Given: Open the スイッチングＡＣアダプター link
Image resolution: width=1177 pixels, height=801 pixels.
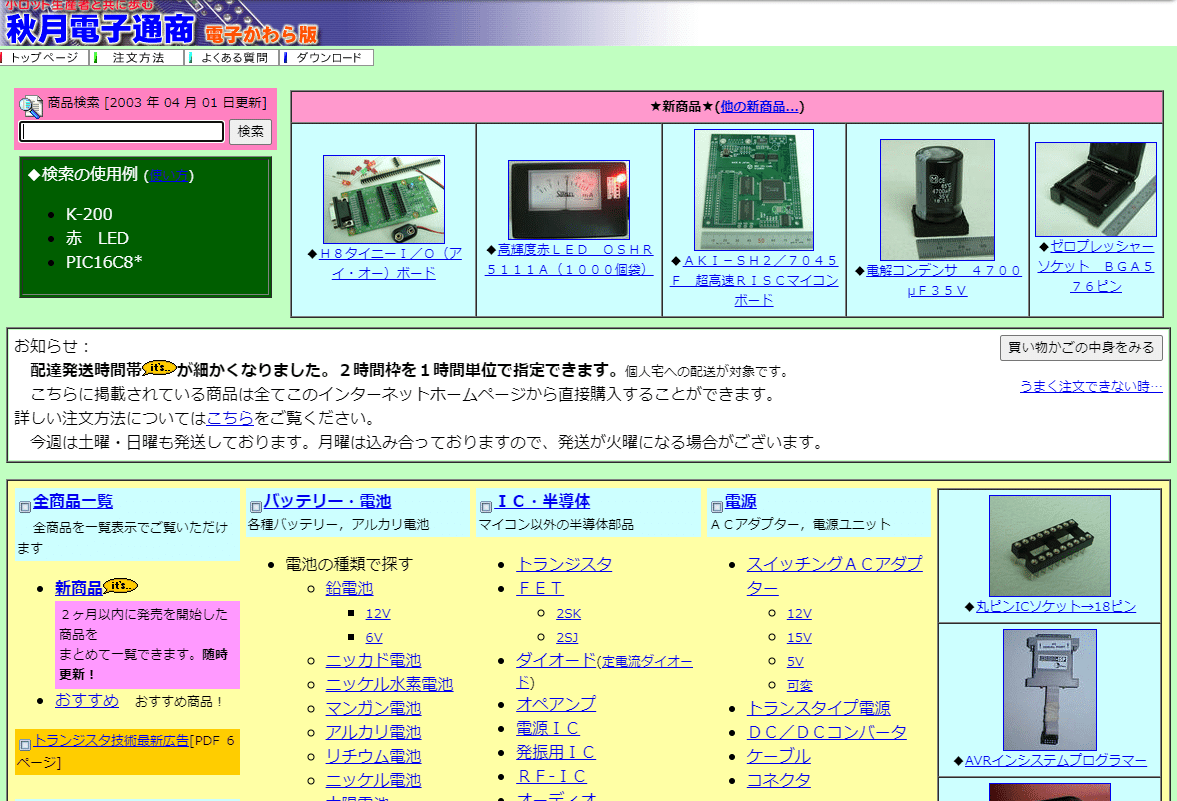Looking at the screenshot, I should pos(835,576).
